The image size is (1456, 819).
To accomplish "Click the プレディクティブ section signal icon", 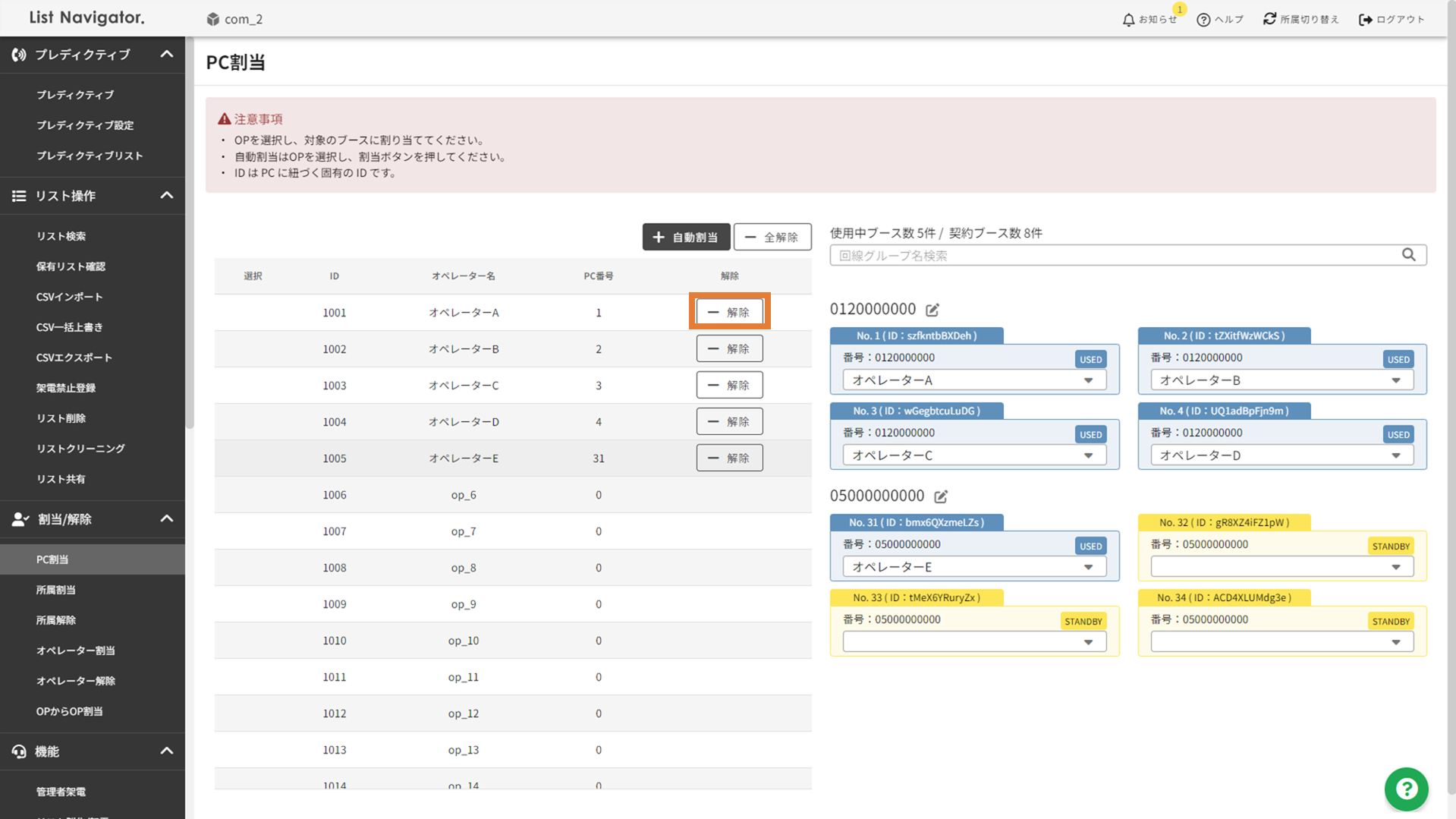I will [x=19, y=55].
